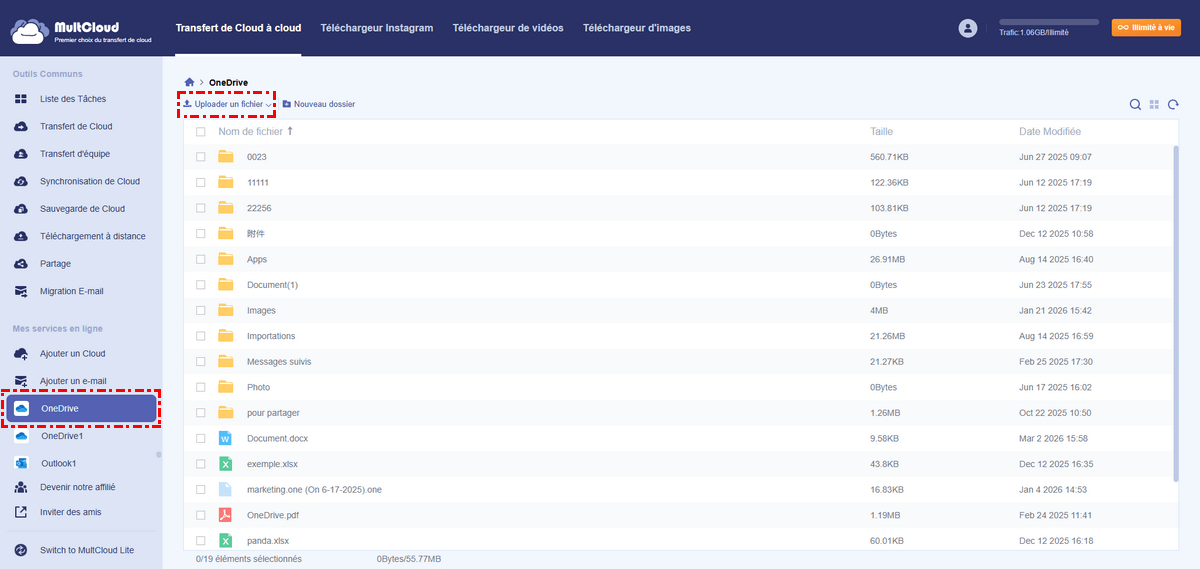Open the pour partager folder
The width and height of the screenshot is (1200, 569).
pyautogui.click(x=273, y=413)
